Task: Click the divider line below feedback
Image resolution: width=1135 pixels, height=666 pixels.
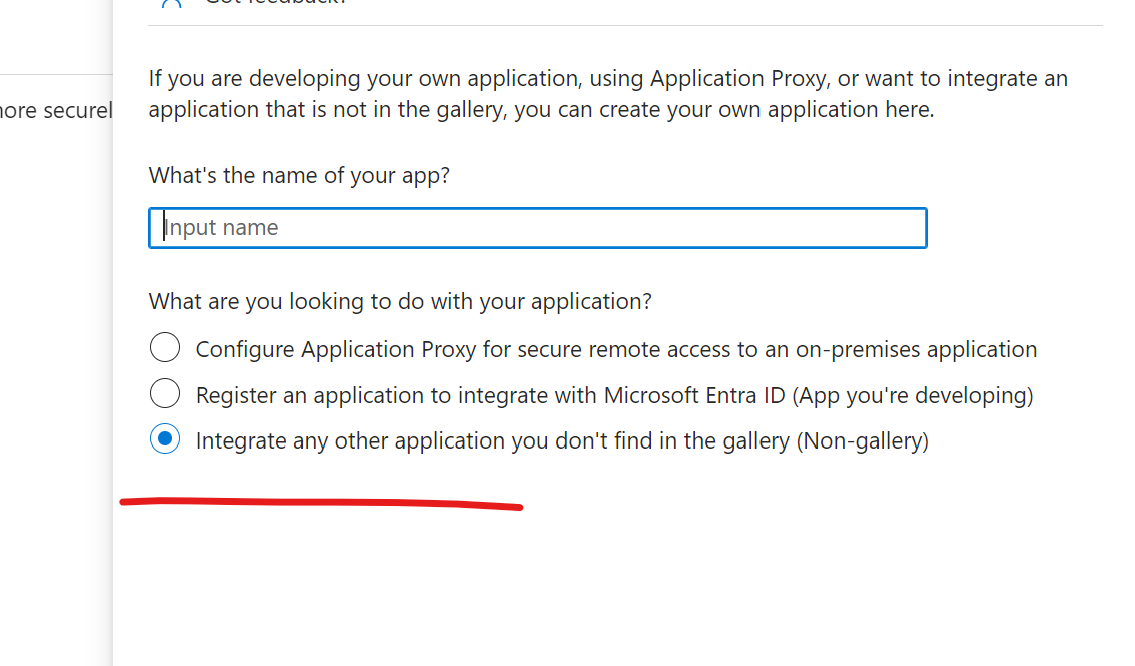Action: click(625, 25)
